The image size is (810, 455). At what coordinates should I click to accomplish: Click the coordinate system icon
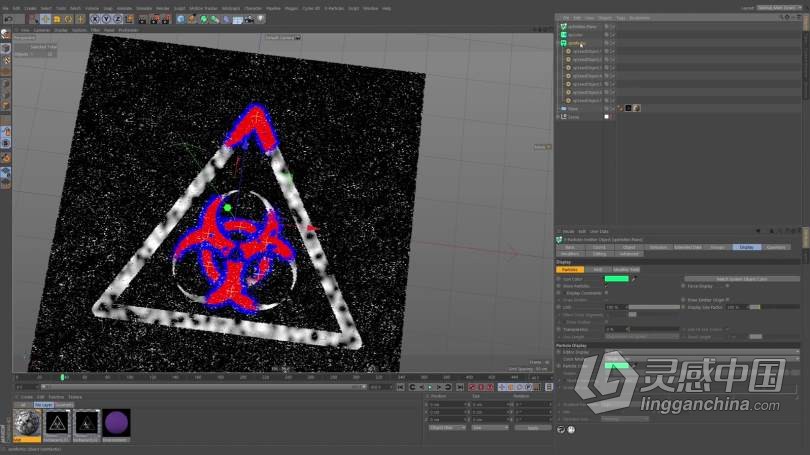tap(129, 19)
